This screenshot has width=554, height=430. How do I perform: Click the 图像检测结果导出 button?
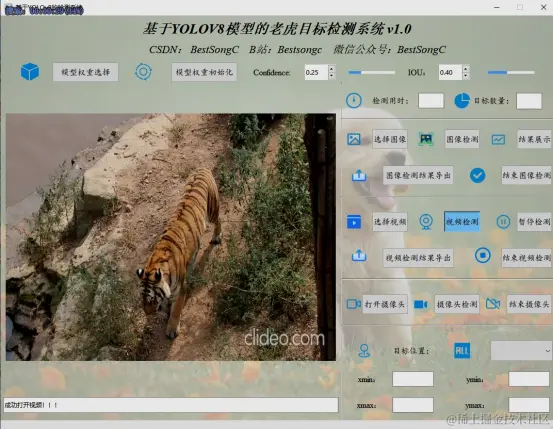[x=418, y=175]
